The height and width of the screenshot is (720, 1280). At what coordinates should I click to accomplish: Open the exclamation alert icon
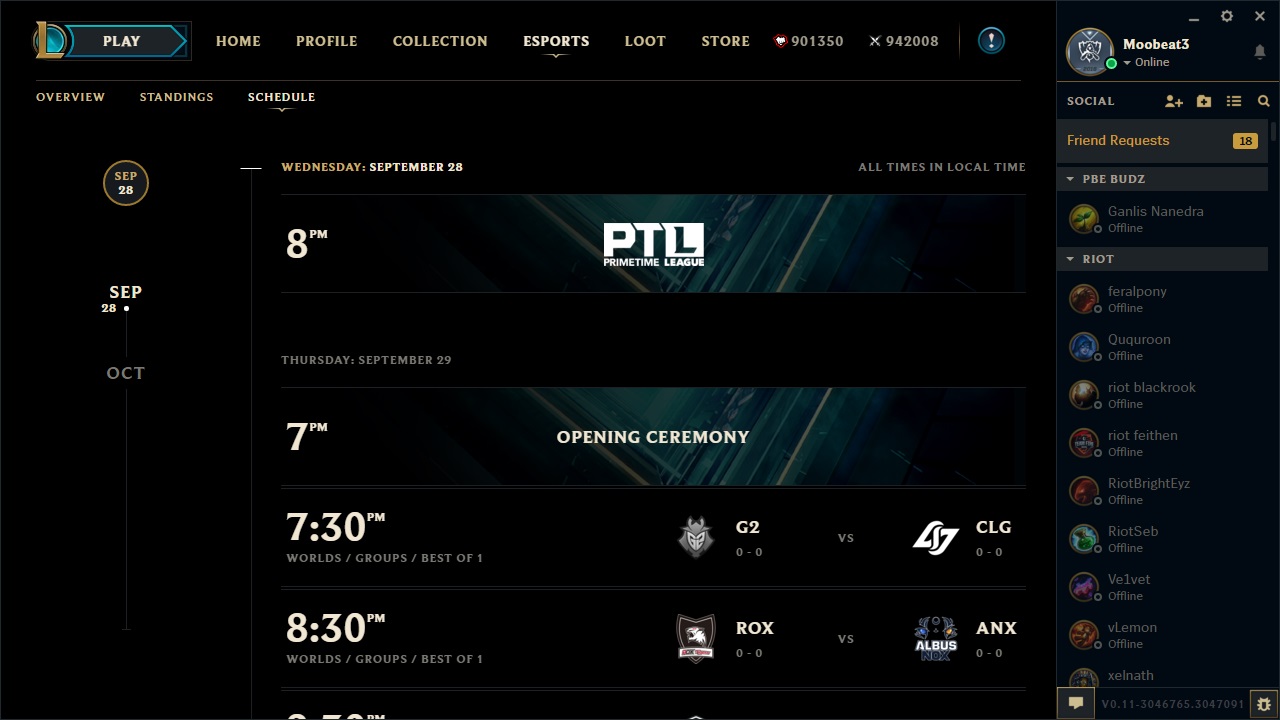pos(991,41)
